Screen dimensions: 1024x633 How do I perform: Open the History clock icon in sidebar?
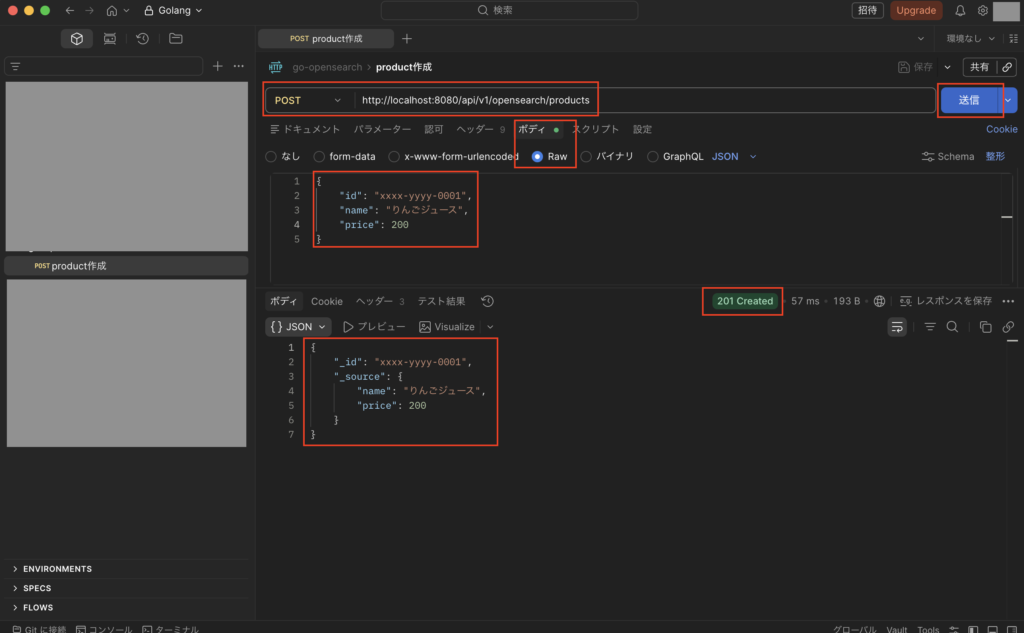coord(143,39)
